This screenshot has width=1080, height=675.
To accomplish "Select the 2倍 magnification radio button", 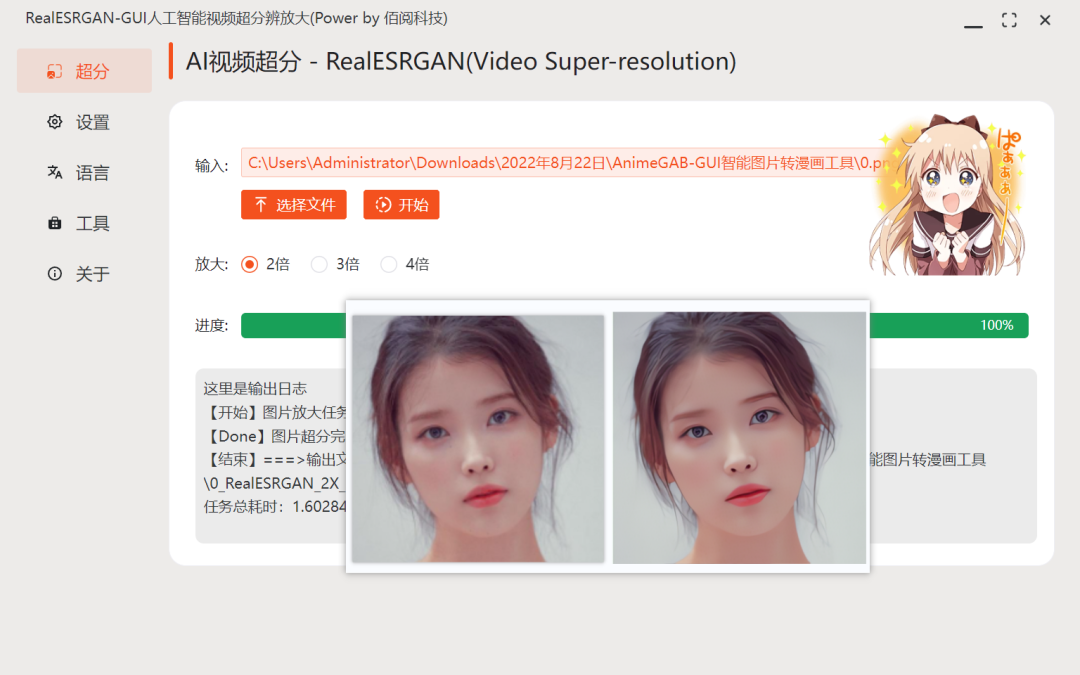I will [249, 264].
